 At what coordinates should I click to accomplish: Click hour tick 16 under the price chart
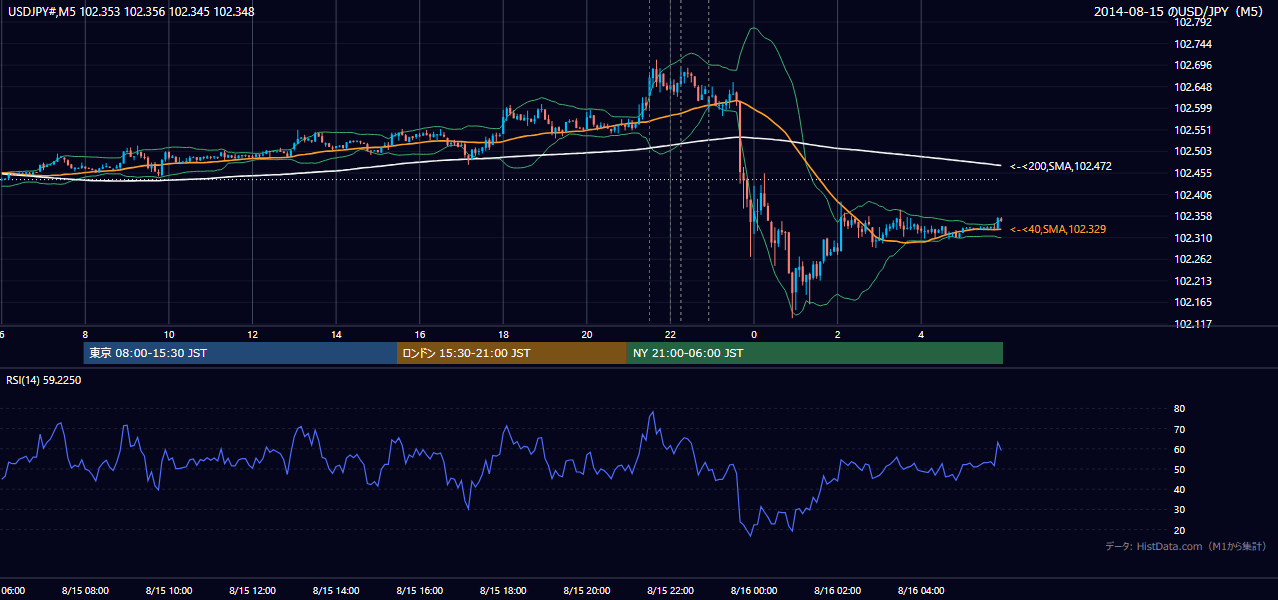point(420,334)
